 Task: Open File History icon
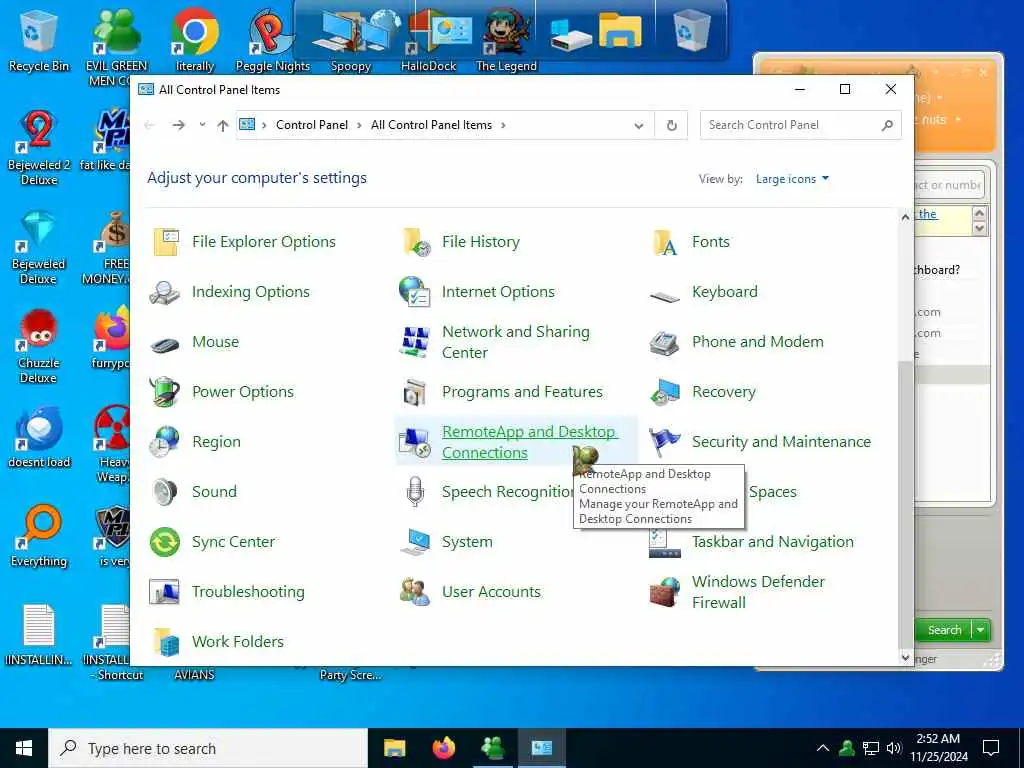pyautogui.click(x=416, y=242)
